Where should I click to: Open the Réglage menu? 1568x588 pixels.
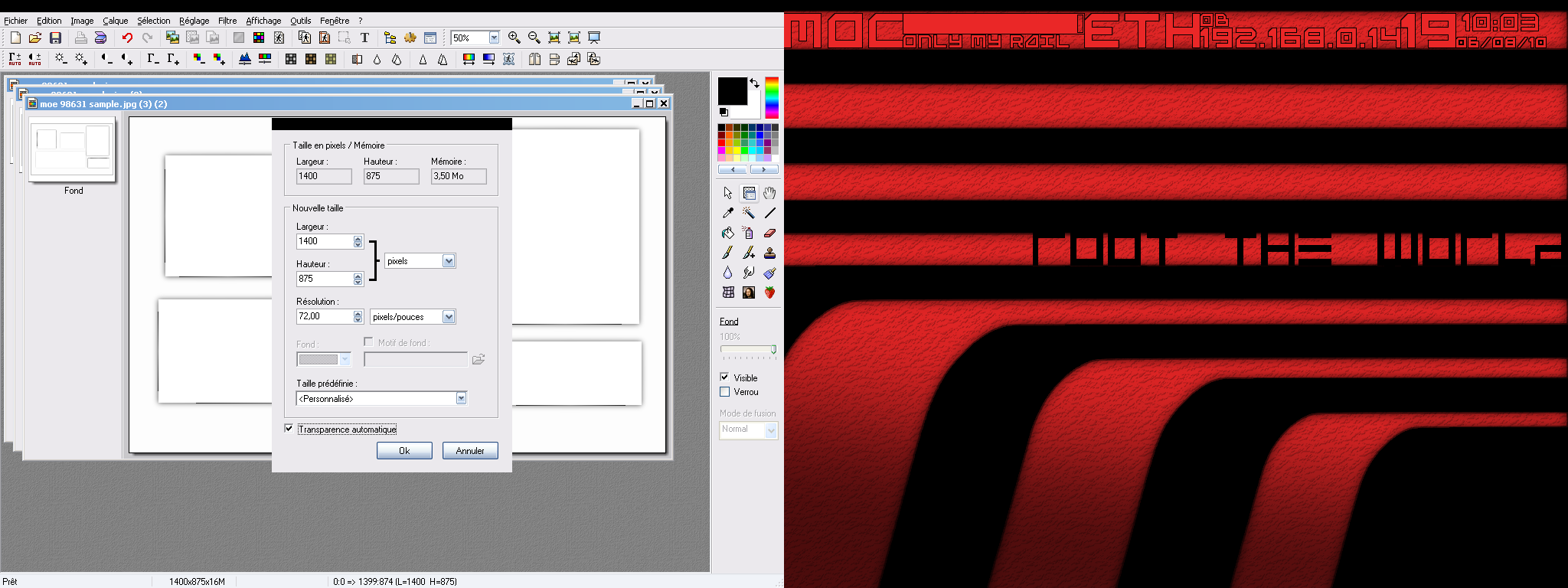(194, 21)
